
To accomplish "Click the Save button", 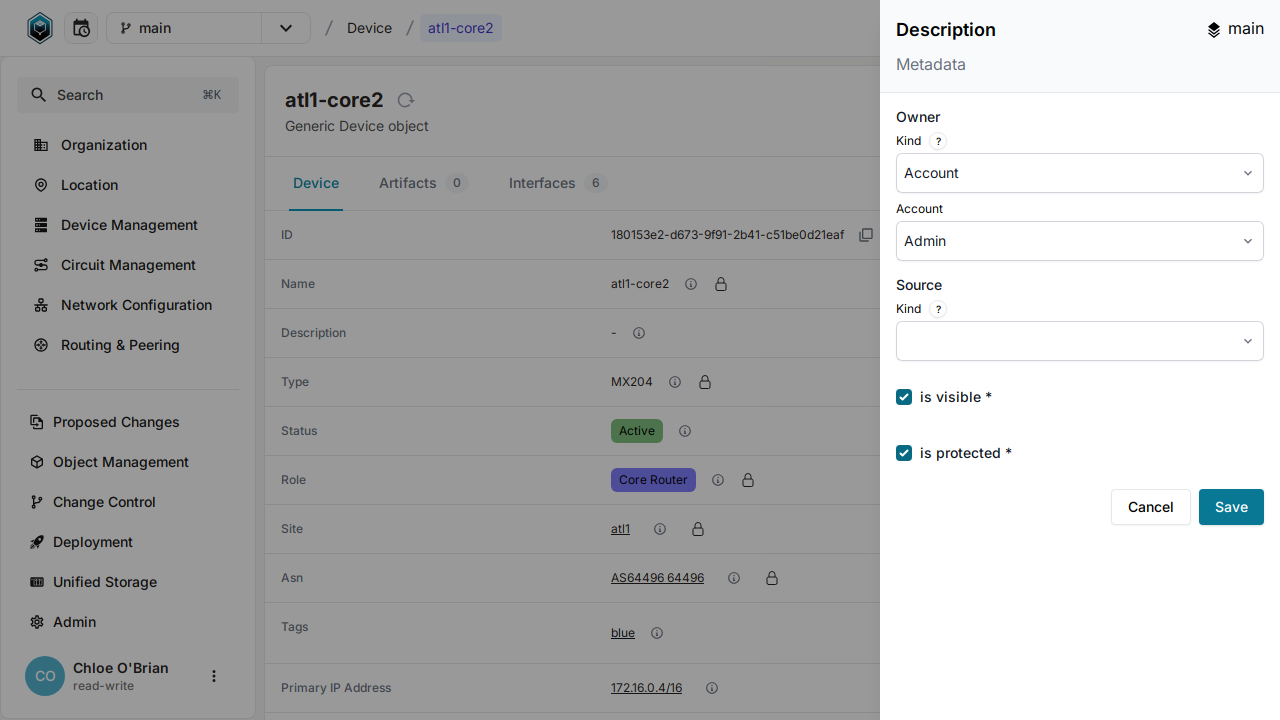I will click(x=1230, y=507).
